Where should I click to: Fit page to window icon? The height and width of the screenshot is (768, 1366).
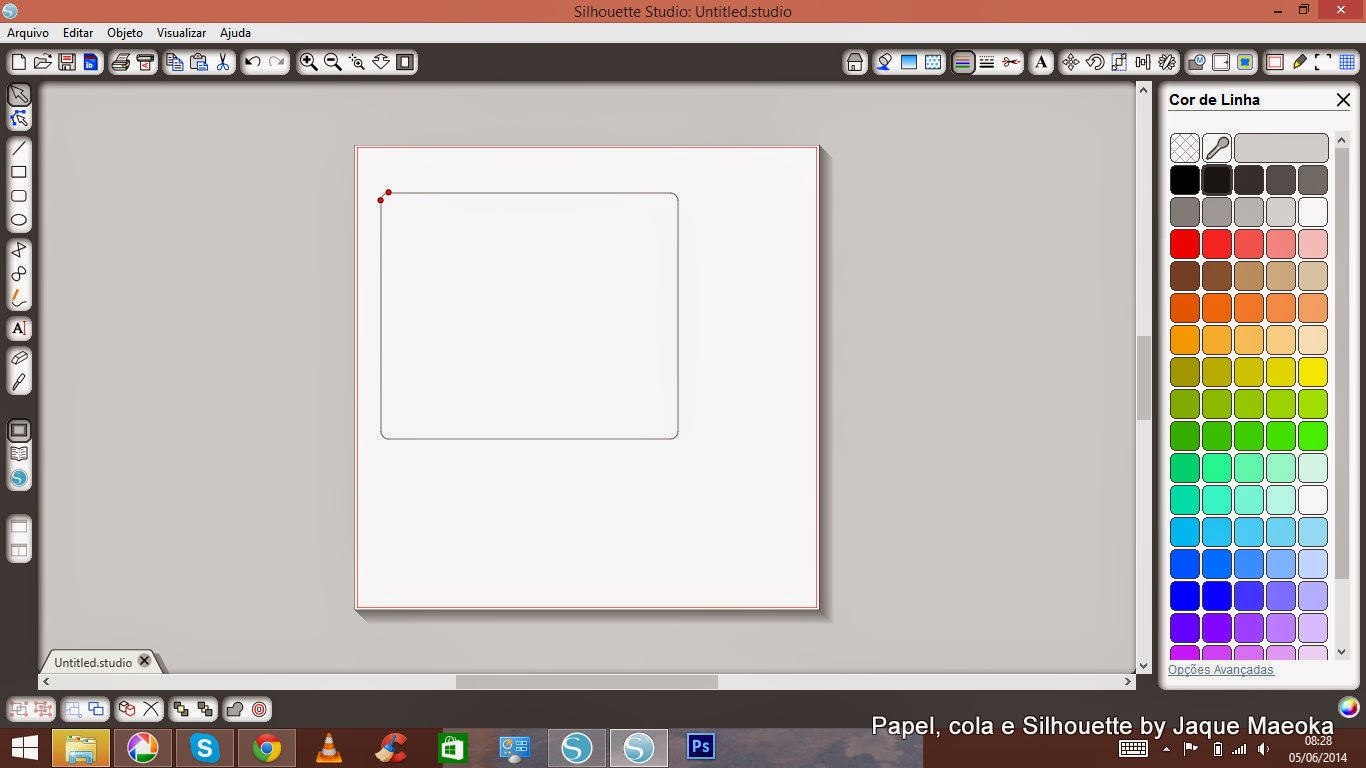tap(405, 62)
